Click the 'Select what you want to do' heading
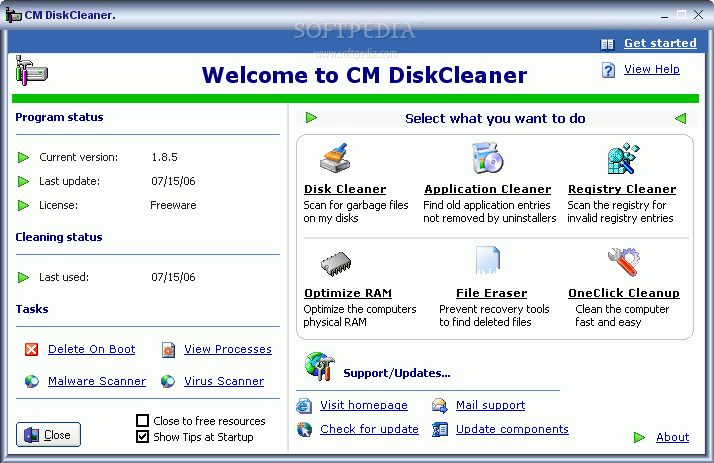The width and height of the screenshot is (714, 463). (x=495, y=118)
